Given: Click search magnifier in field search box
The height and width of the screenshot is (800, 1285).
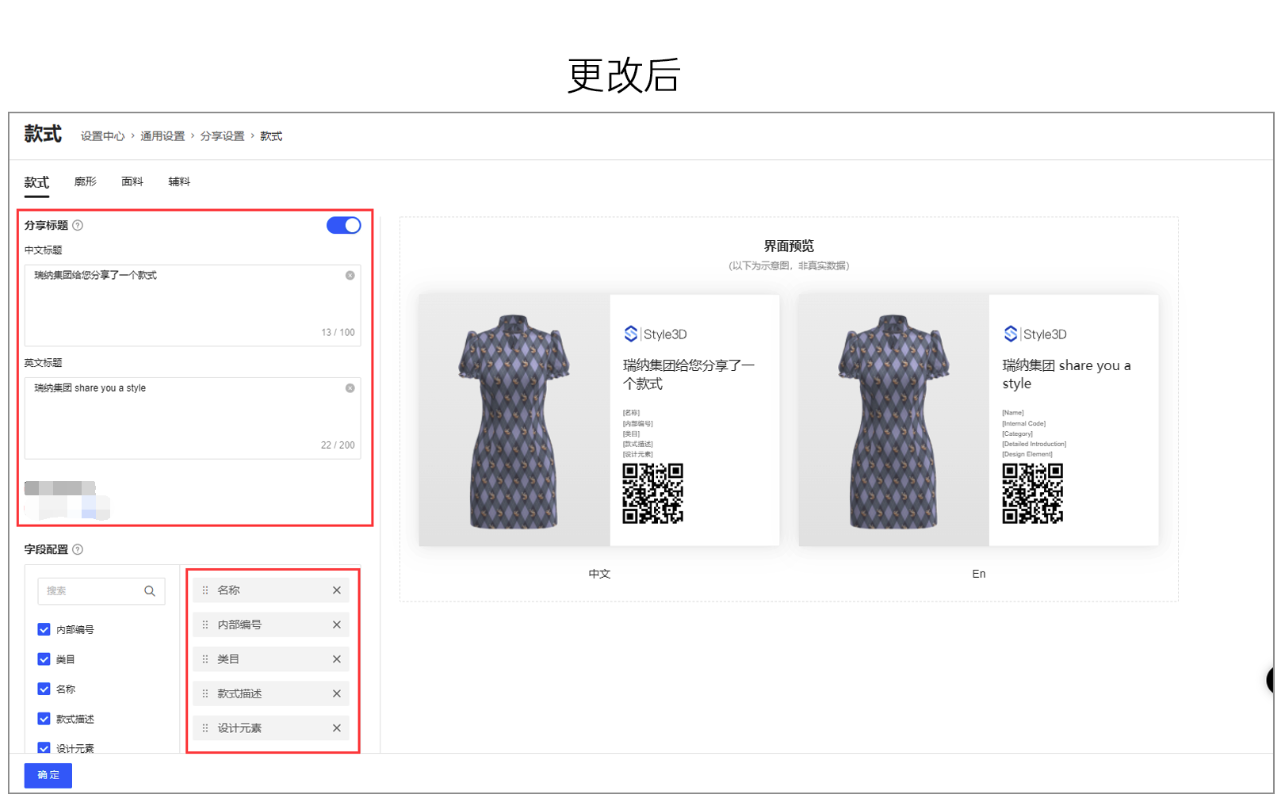Looking at the screenshot, I should (x=150, y=591).
